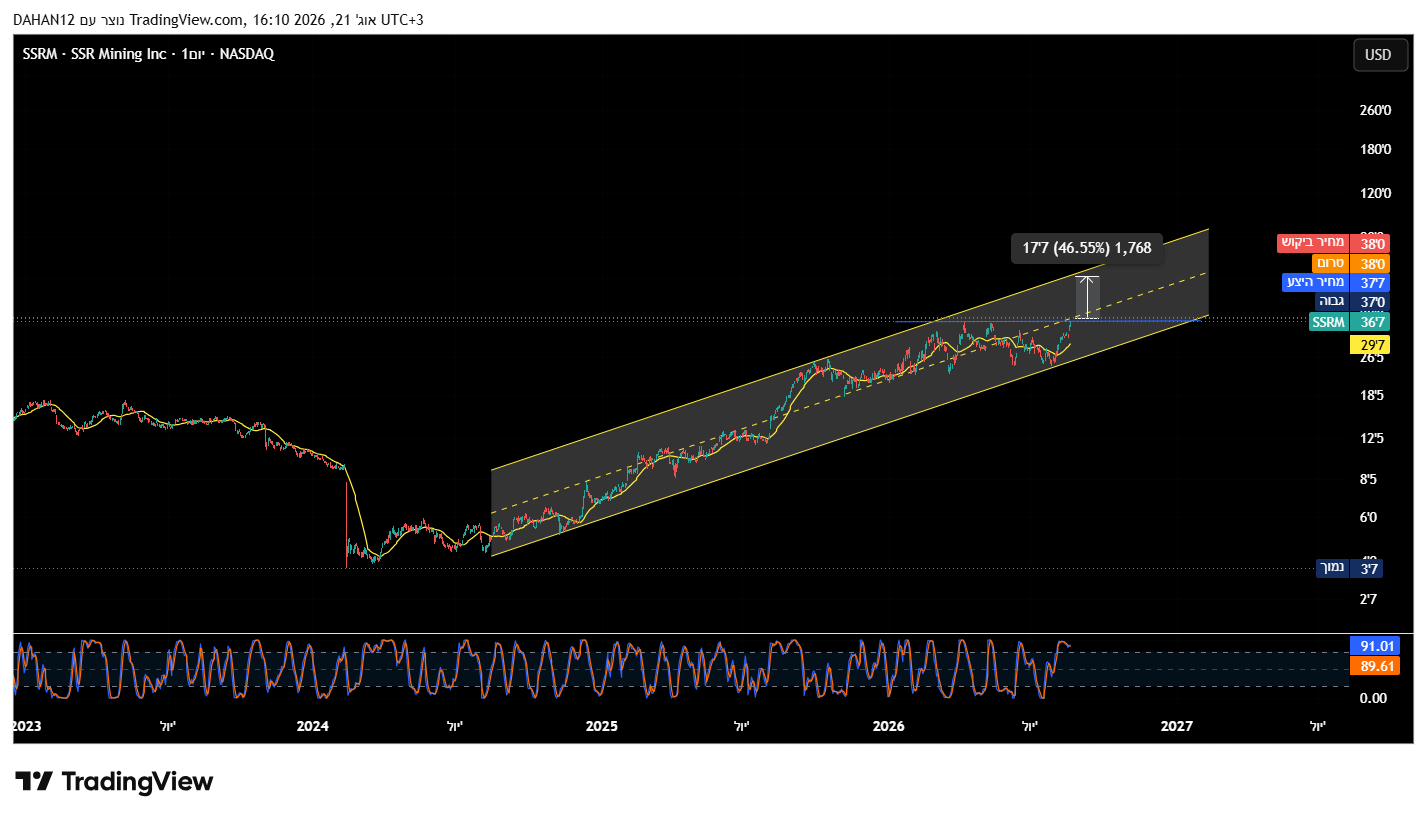The image size is (1427, 819).
Task: Click the 12'5 price axis level
Action: click(1372, 439)
